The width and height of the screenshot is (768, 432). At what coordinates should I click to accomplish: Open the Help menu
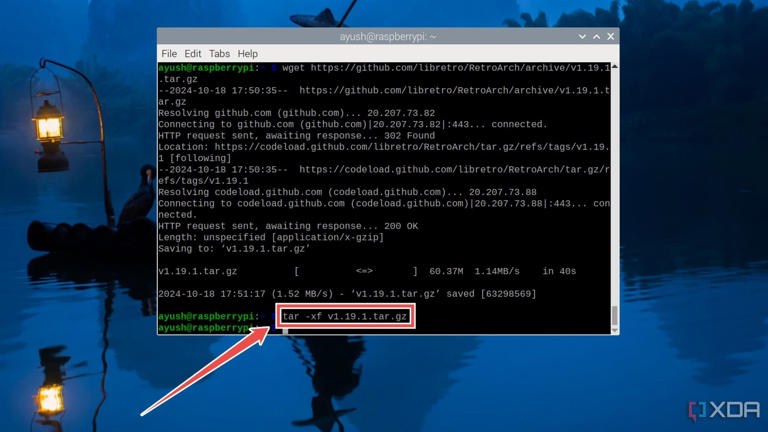(x=247, y=53)
